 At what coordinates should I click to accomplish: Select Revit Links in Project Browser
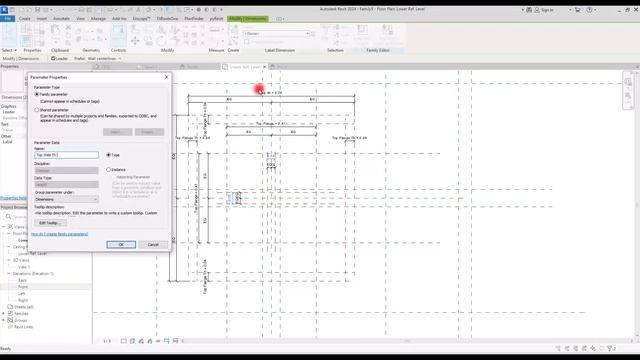coord(23,327)
